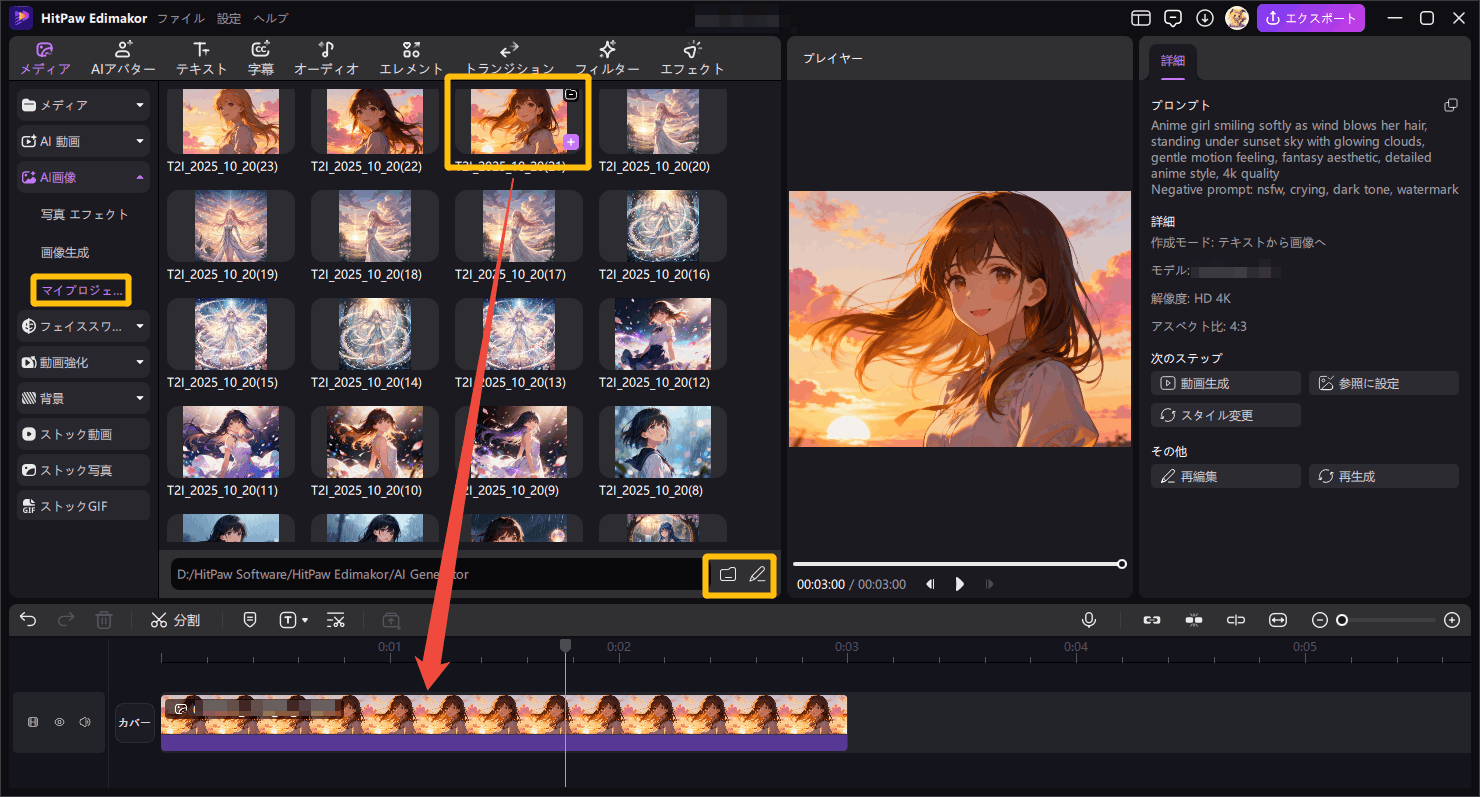The image size is (1480, 797).
Task: Copy the prompt using the copy icon
Action: click(x=1450, y=105)
